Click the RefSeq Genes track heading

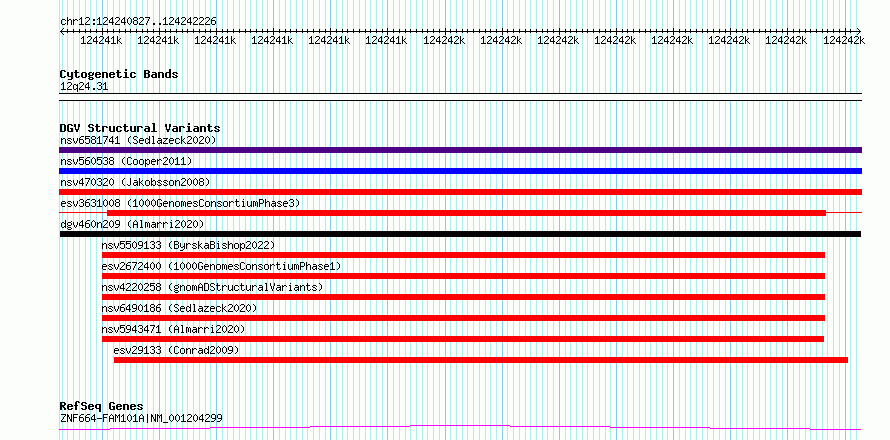tap(101, 407)
